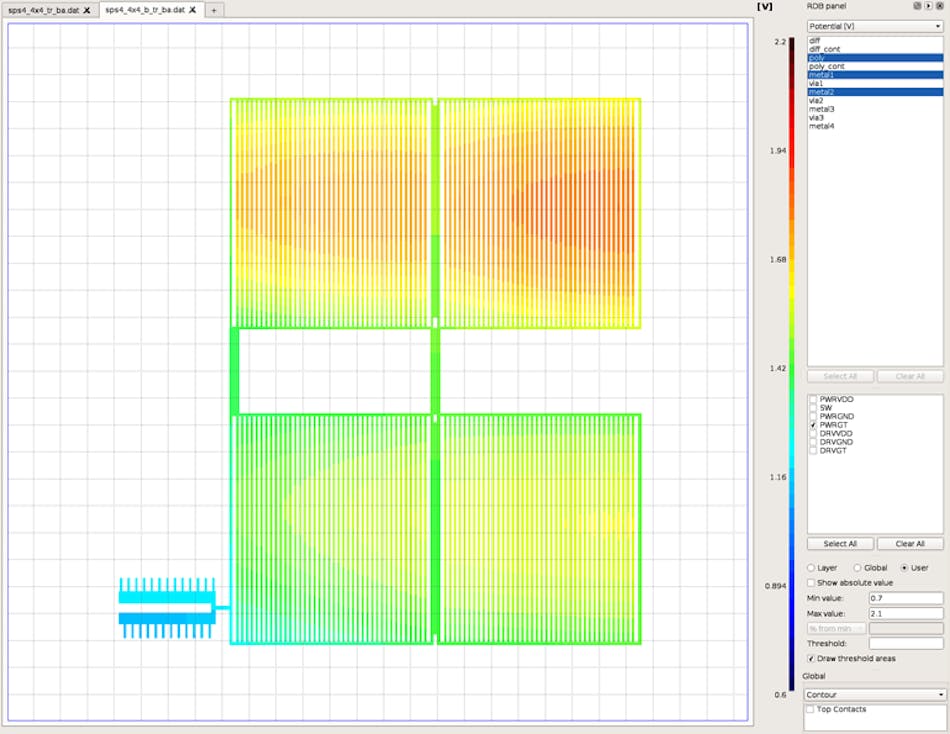Close the RDB panel with its corner icon
Viewport: 950px width, 734px height.
pos(941,6)
